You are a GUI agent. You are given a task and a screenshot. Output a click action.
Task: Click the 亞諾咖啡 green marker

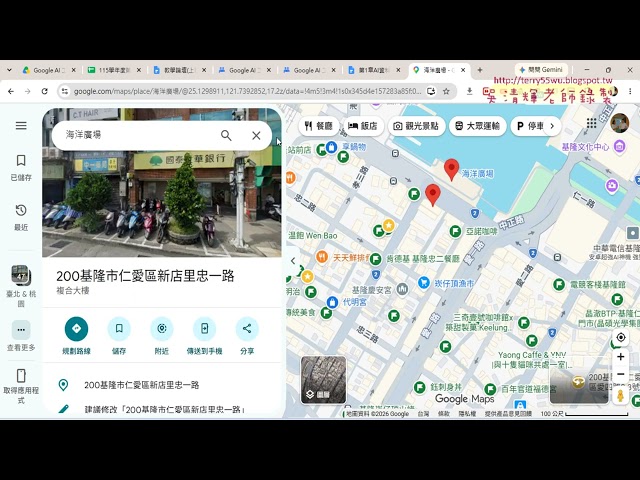coord(455,231)
